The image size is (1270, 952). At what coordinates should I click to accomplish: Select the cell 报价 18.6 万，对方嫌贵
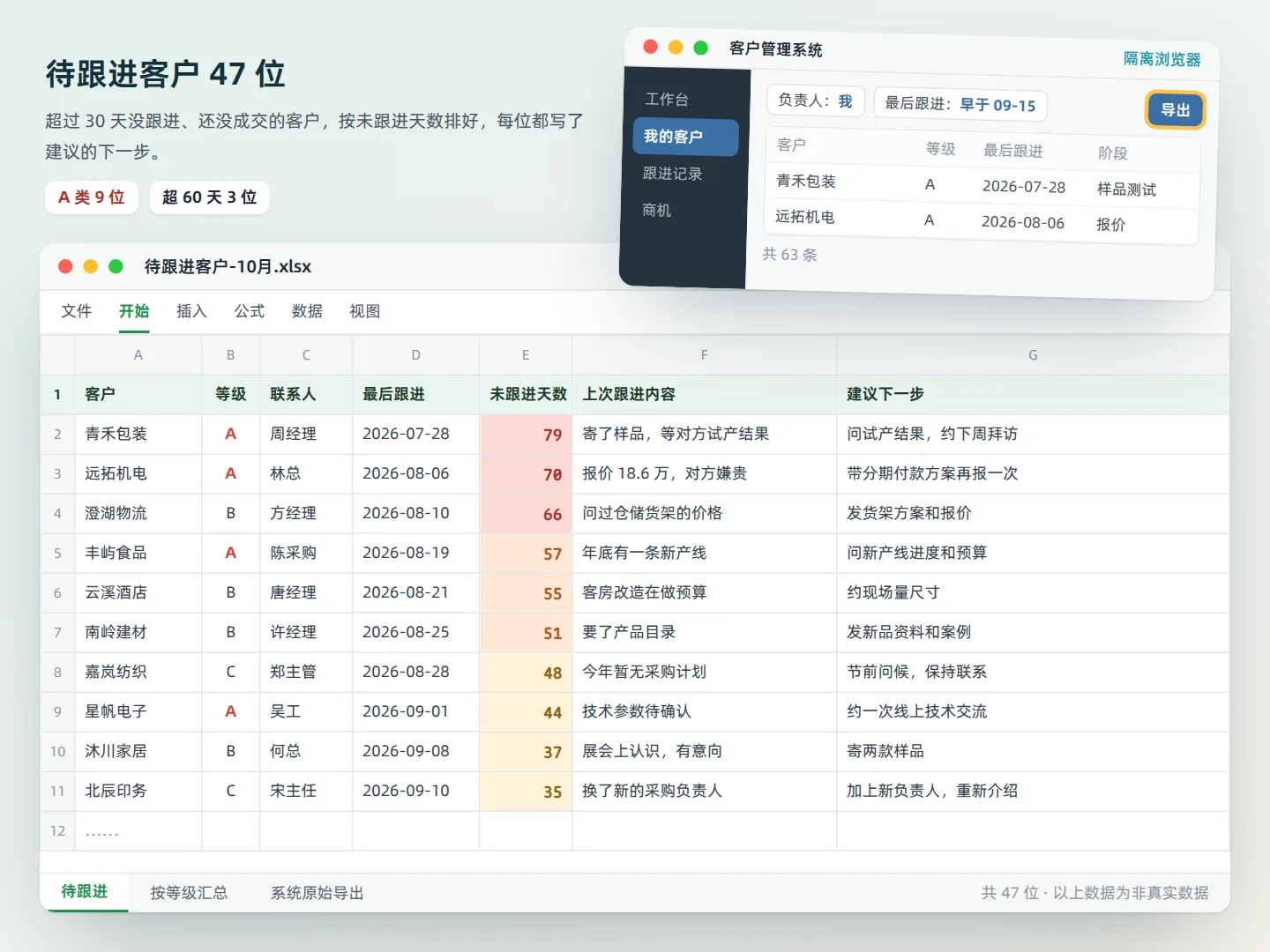click(x=704, y=474)
